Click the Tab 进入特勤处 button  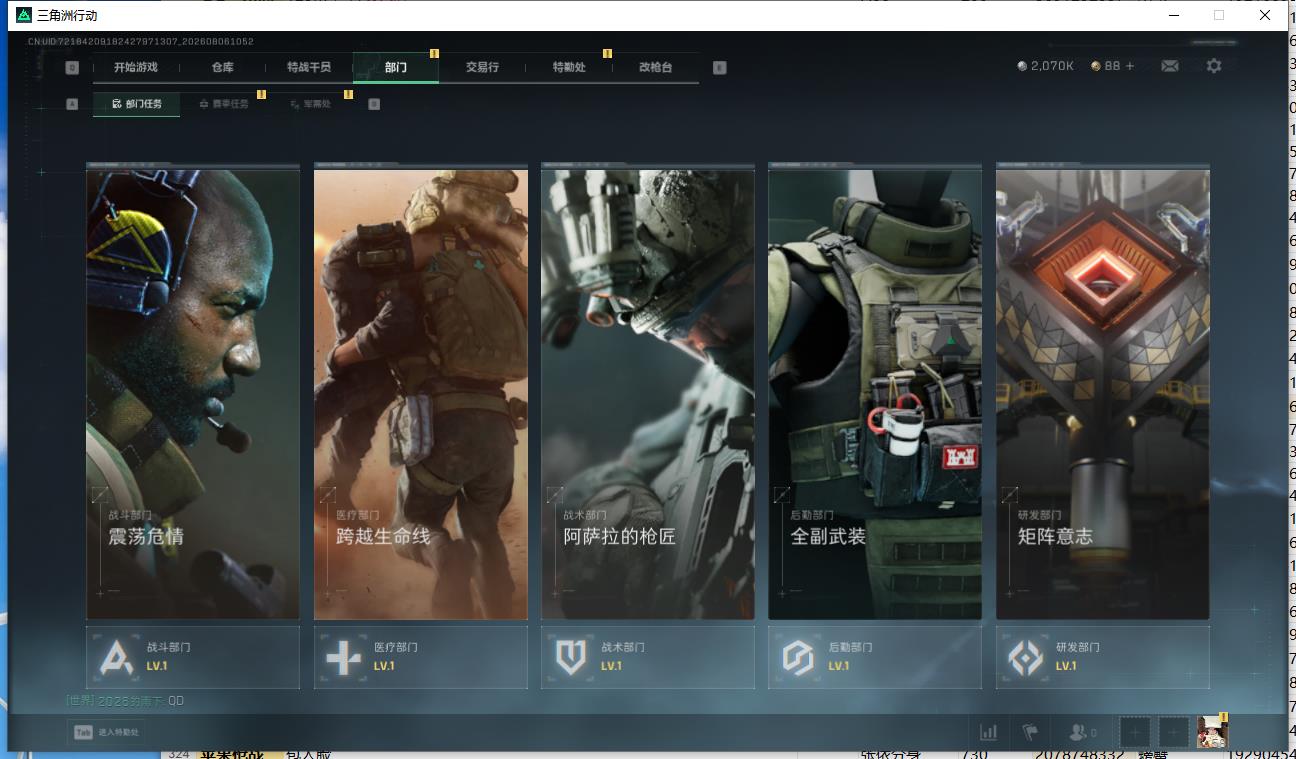click(106, 732)
